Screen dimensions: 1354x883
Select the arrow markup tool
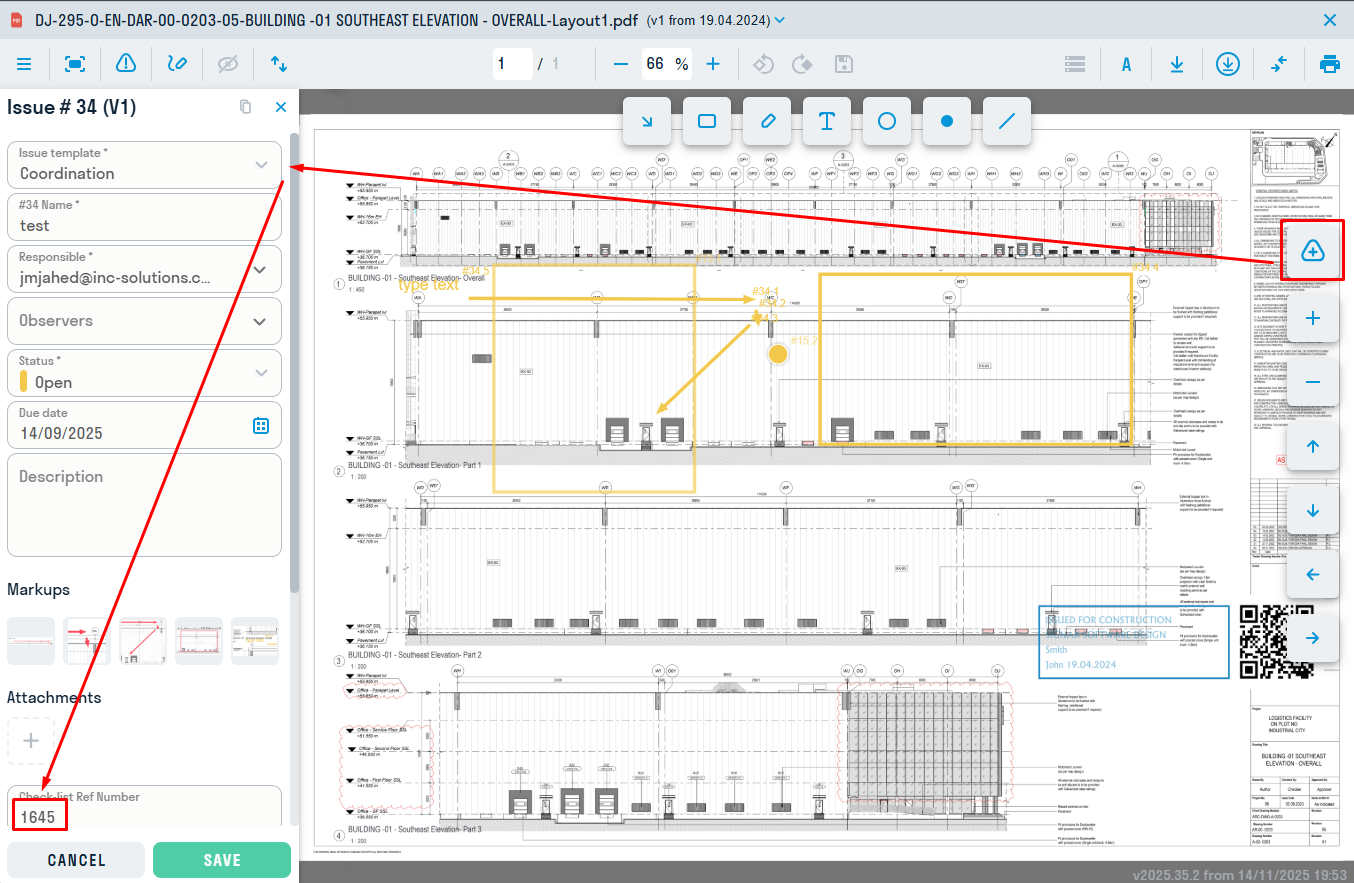pos(647,121)
